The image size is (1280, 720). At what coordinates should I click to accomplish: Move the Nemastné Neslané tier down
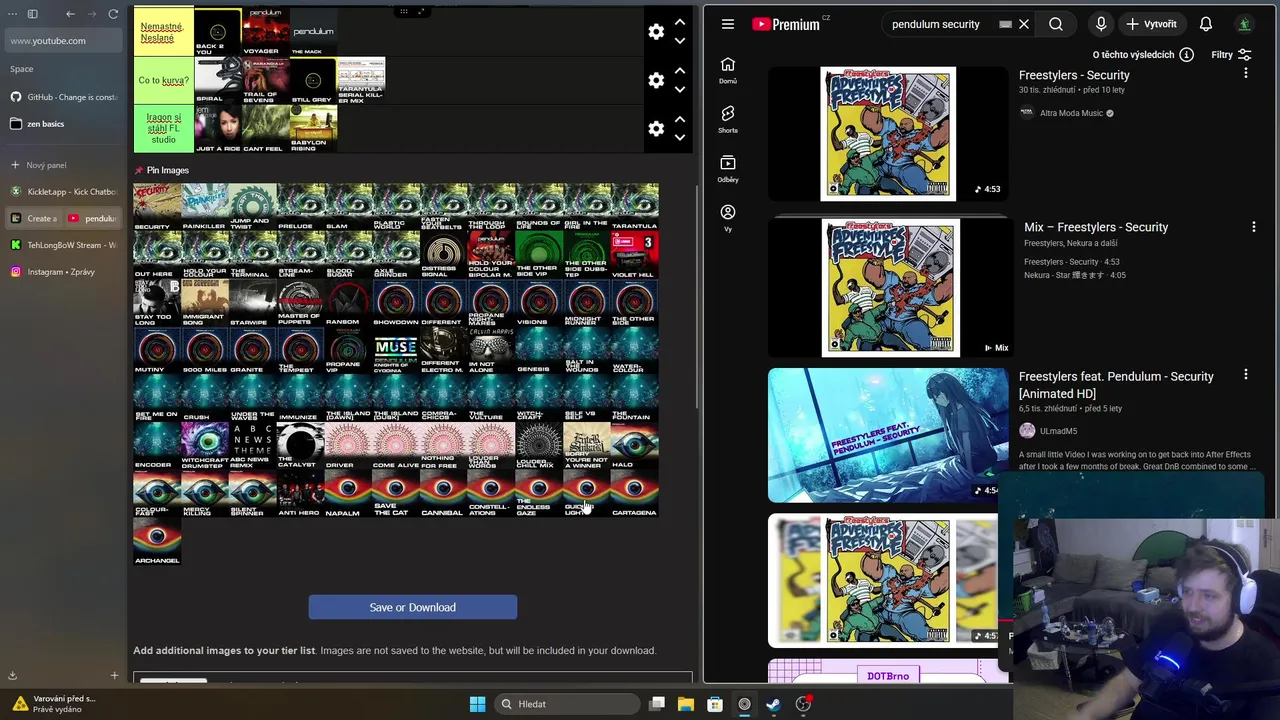[680, 41]
